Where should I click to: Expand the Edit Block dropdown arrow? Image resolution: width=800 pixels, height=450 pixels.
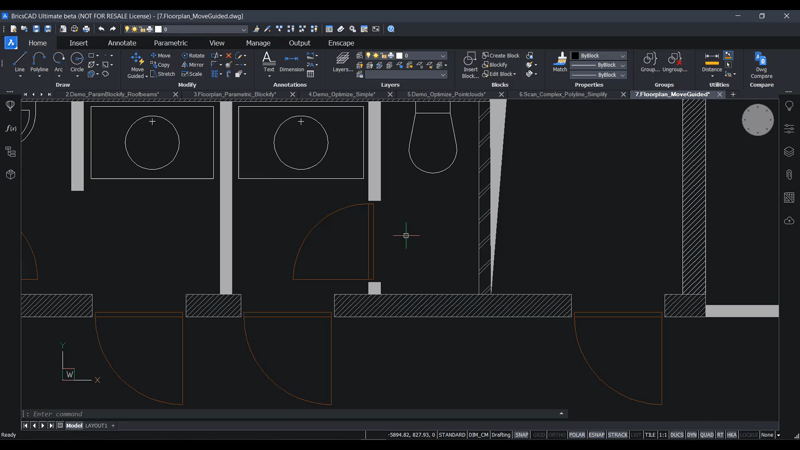coord(515,74)
